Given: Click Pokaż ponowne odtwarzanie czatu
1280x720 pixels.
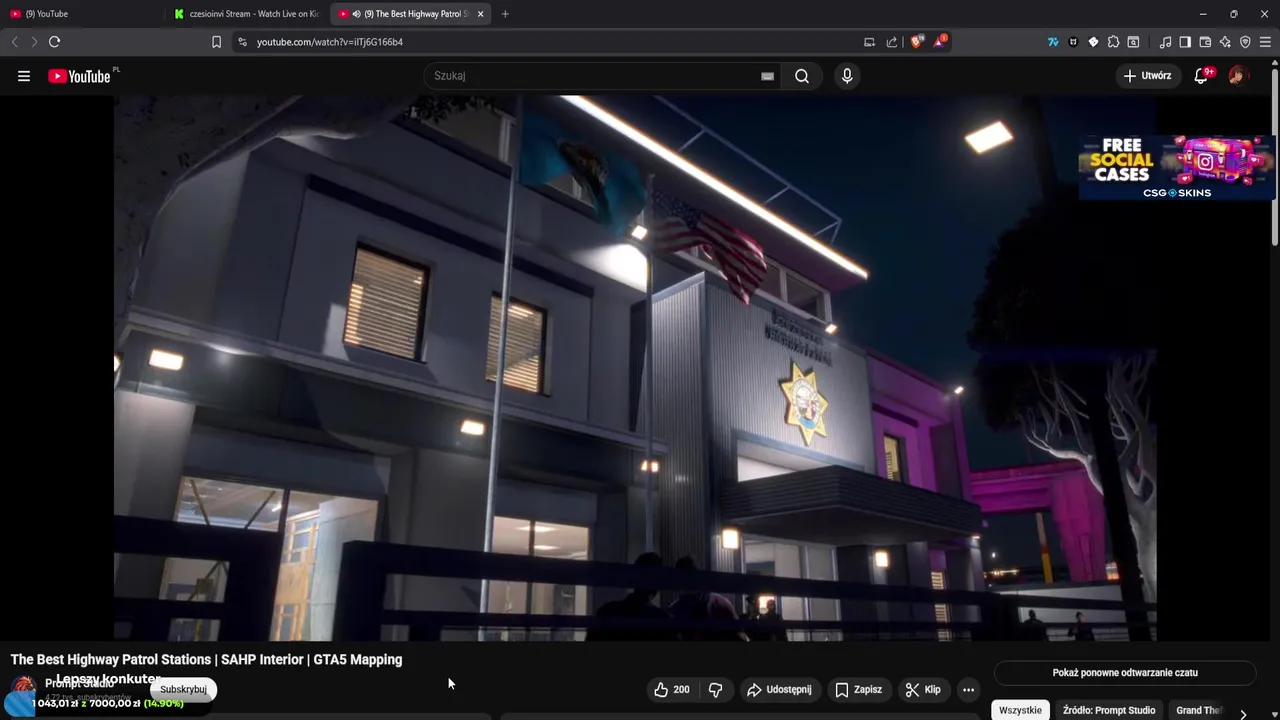Looking at the screenshot, I should click(1125, 673).
